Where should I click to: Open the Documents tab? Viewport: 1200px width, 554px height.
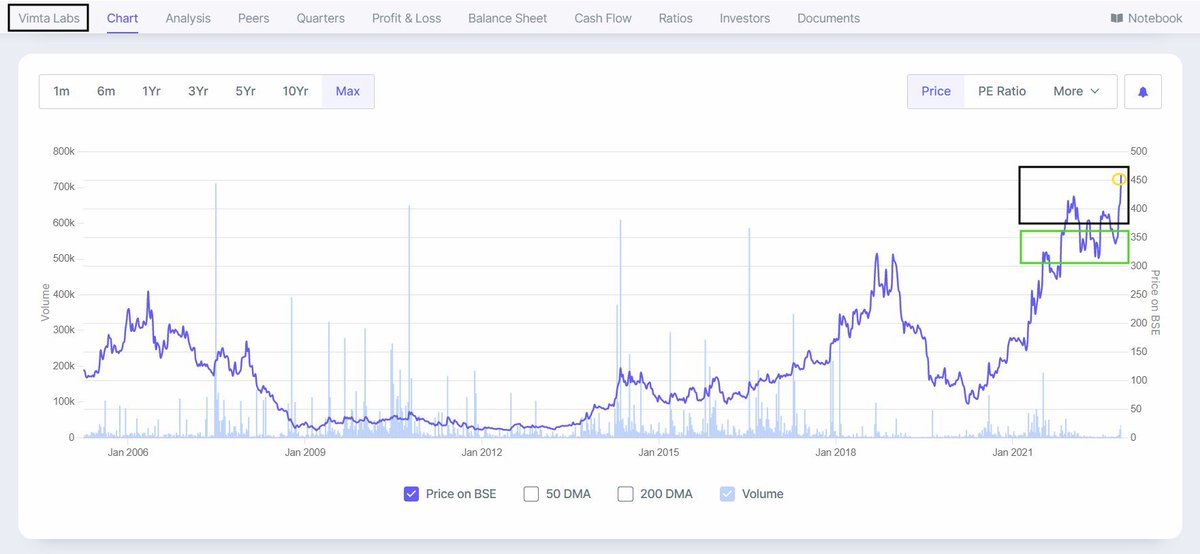(828, 18)
